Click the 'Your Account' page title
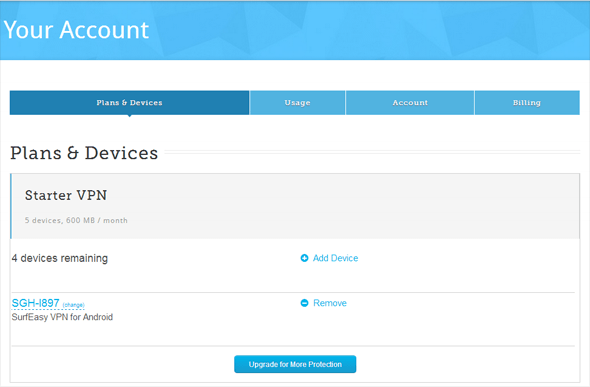This screenshot has width=590, height=387. [76, 30]
